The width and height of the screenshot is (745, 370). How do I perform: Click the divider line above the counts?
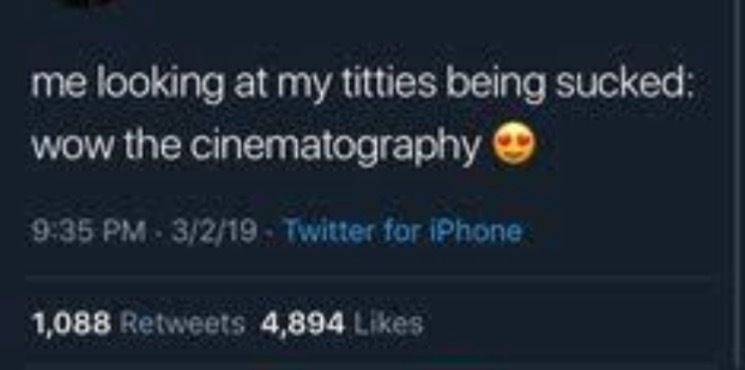(369, 277)
